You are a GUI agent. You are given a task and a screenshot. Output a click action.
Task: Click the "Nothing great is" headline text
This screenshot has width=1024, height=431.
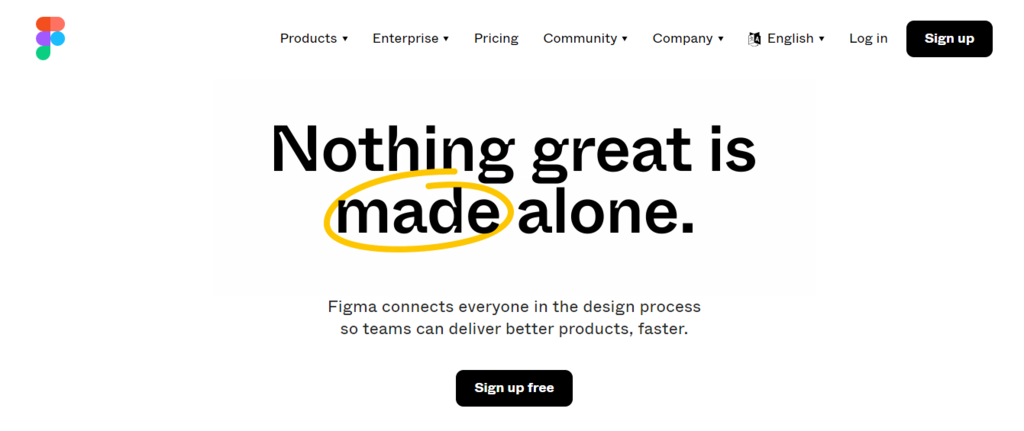513,150
